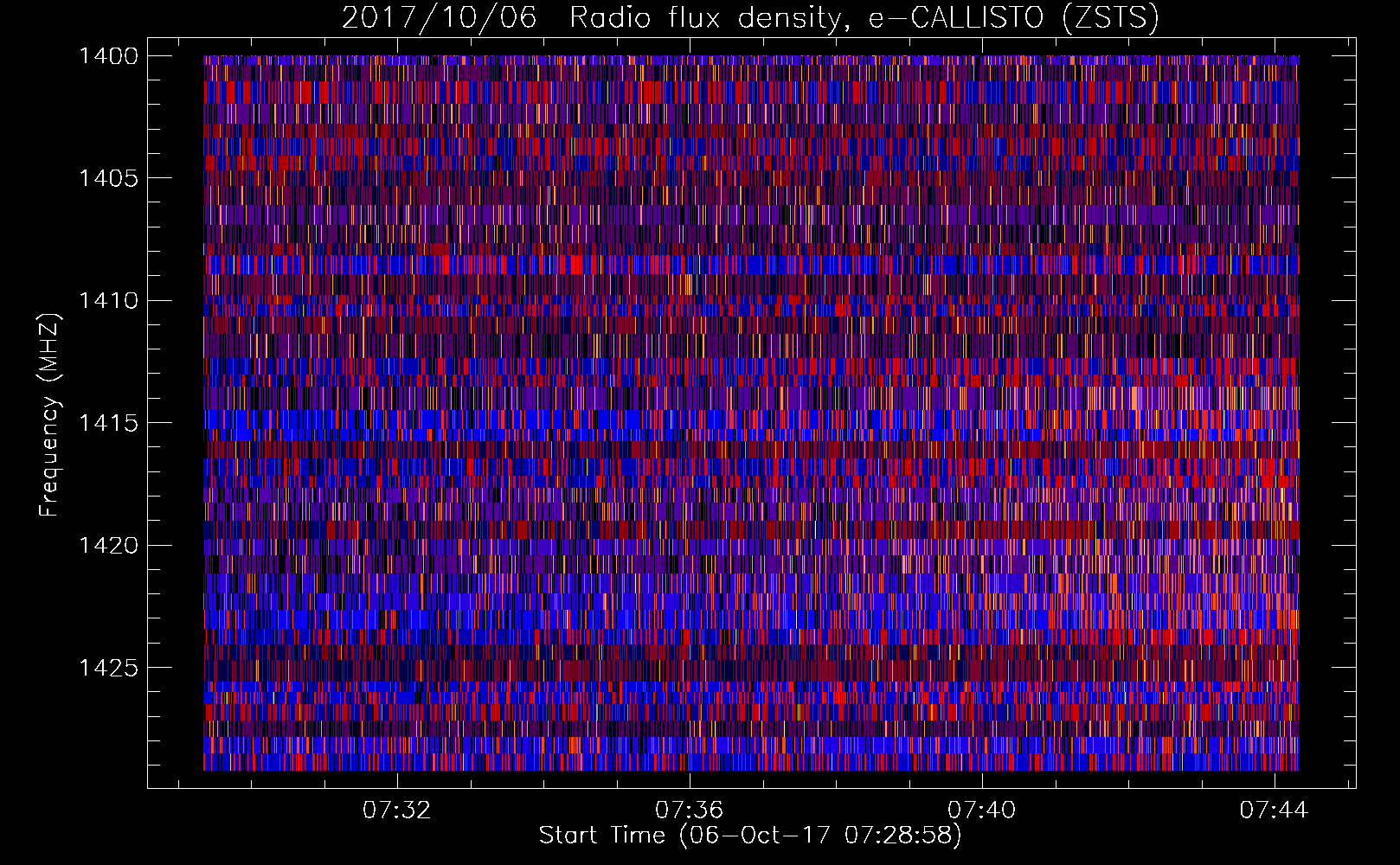Click the plot title '2017/10/06 Radio flux density, e-CALLISTO (ZSTS)'
Image resolution: width=1400 pixels, height=865 pixels.
point(750,17)
